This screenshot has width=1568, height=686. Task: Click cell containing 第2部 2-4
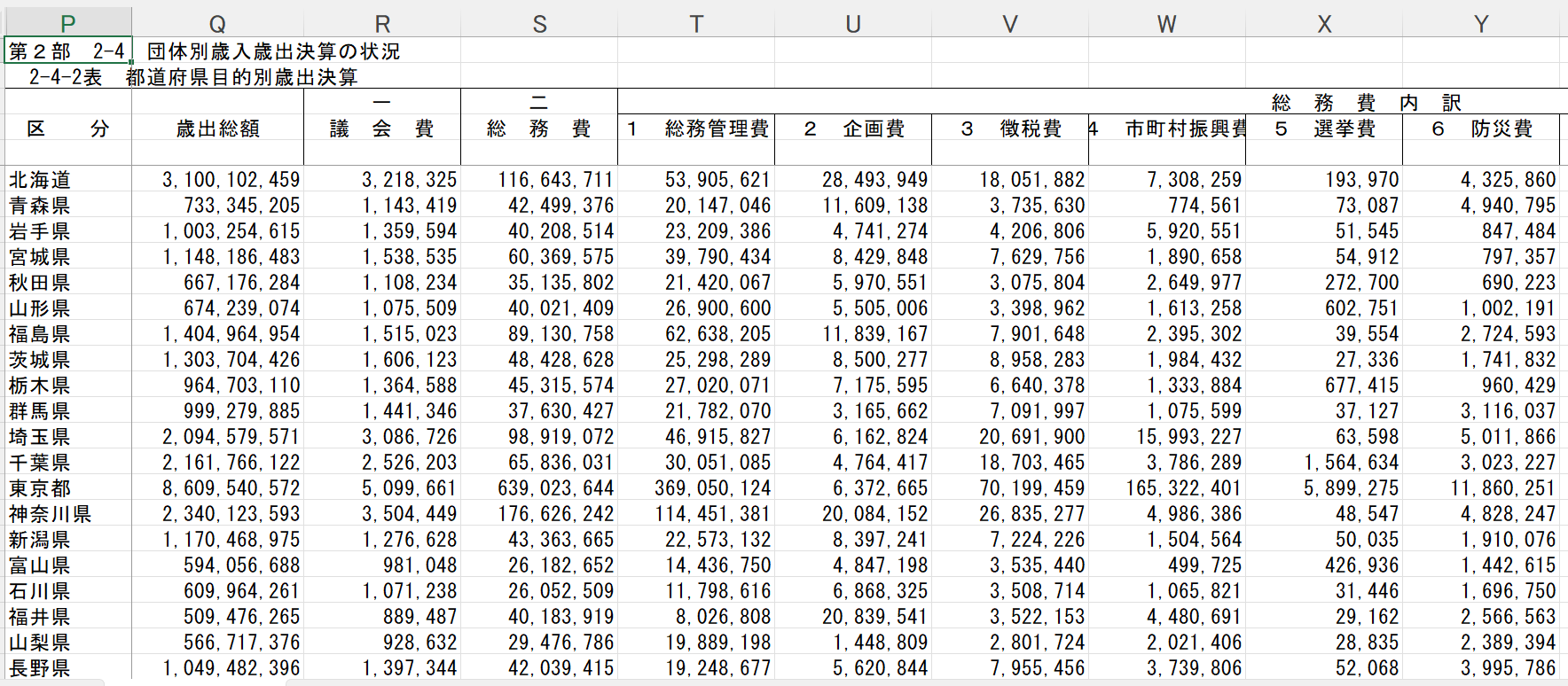(67, 51)
